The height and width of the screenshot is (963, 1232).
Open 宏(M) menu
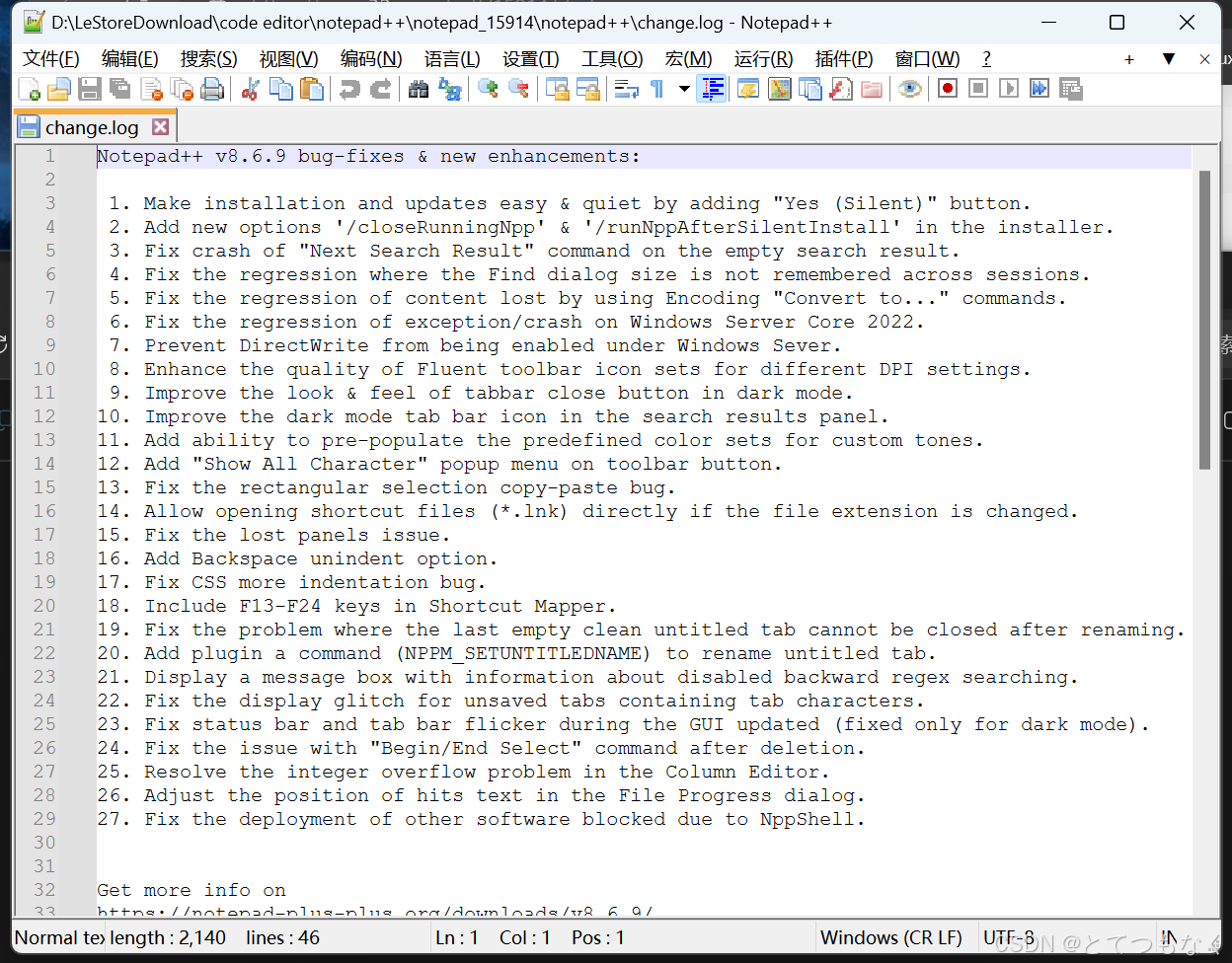[x=688, y=59]
